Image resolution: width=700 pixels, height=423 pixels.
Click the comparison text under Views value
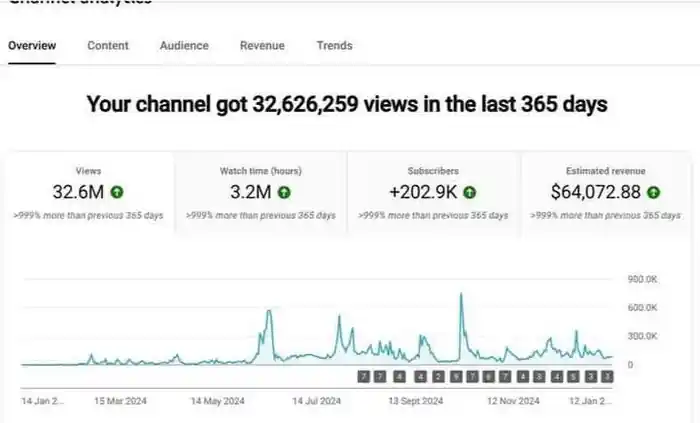[88, 216]
